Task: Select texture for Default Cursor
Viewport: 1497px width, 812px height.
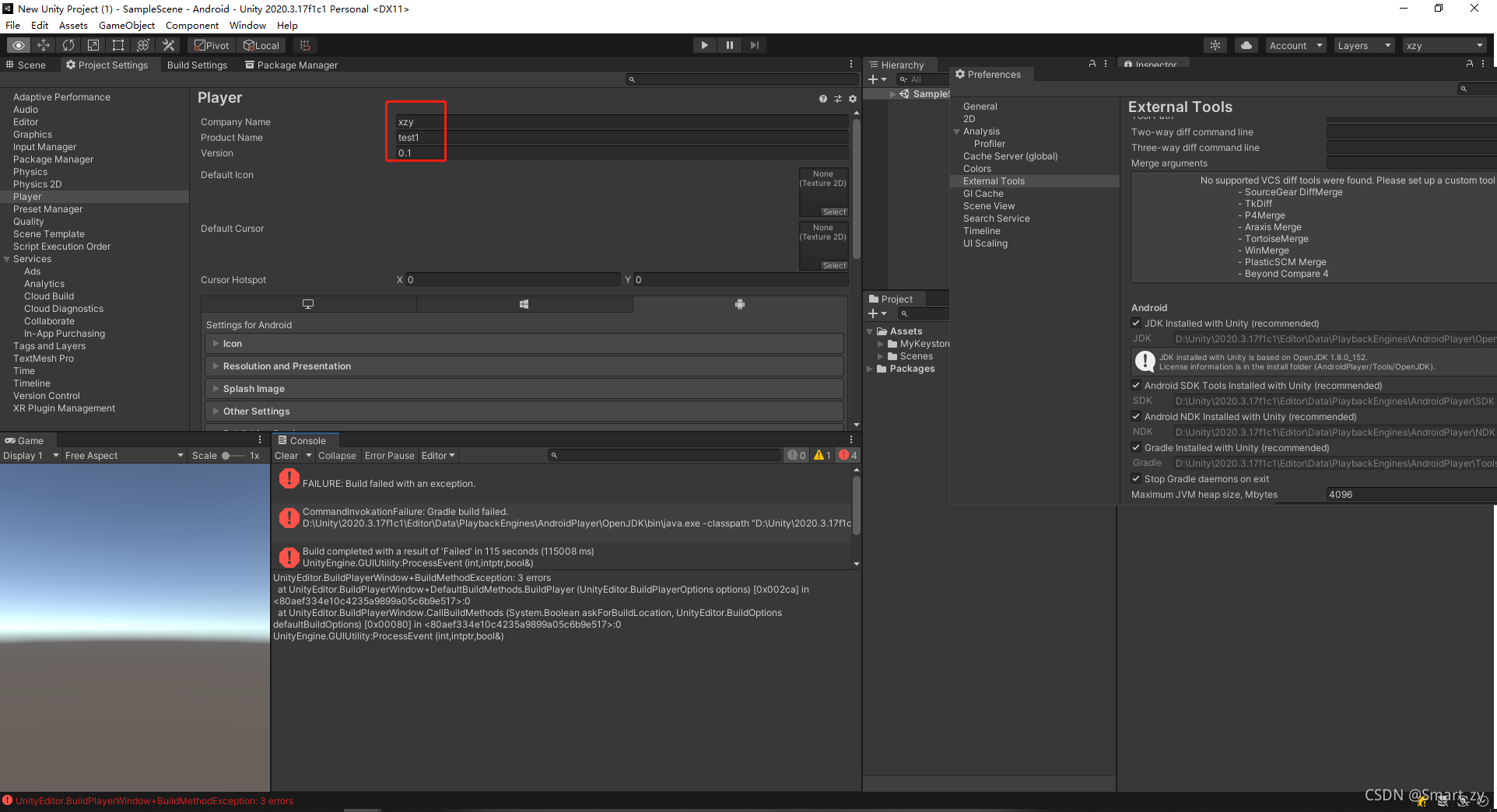Action: point(834,265)
